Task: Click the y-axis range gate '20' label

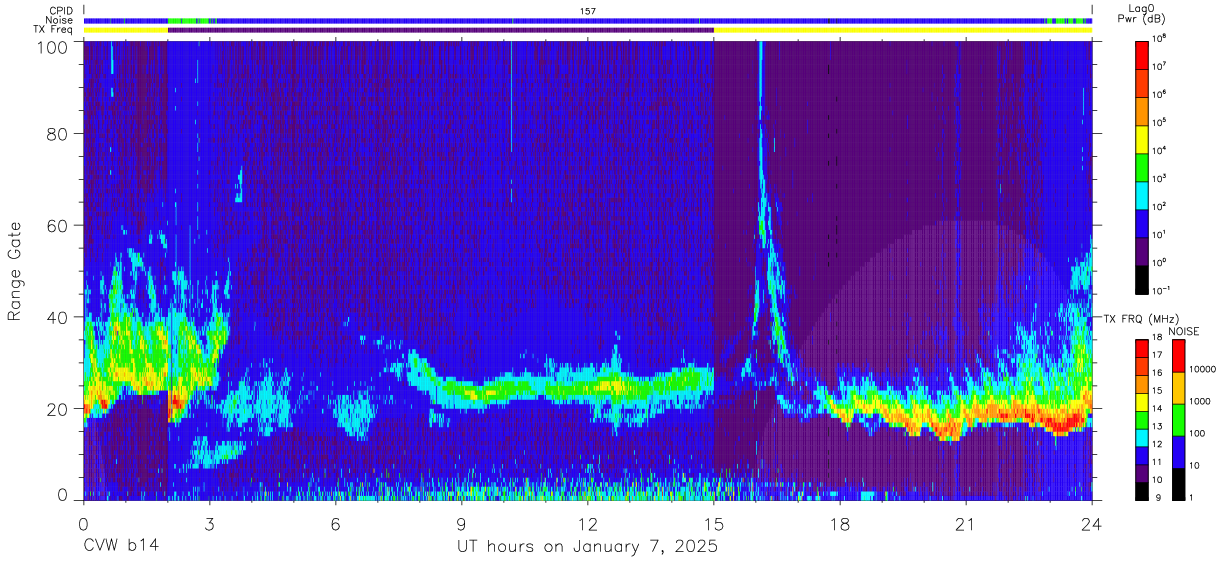Action: coord(58,408)
